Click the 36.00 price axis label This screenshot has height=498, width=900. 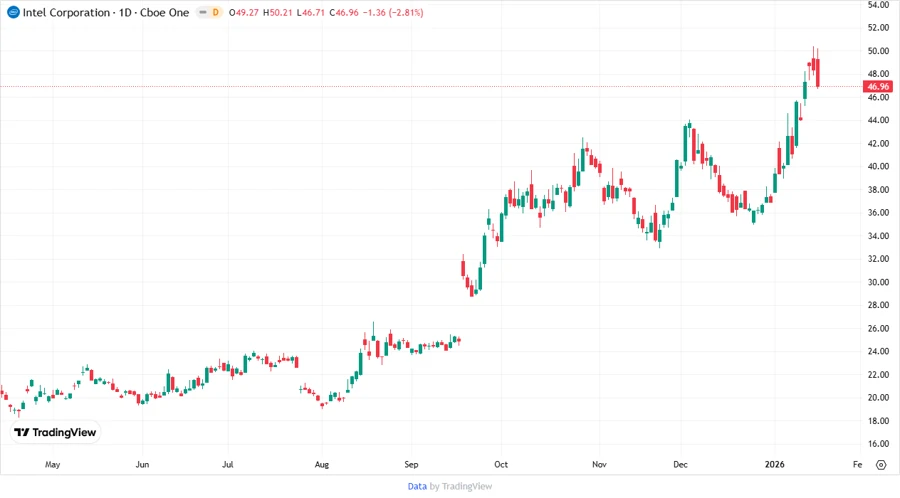point(878,213)
